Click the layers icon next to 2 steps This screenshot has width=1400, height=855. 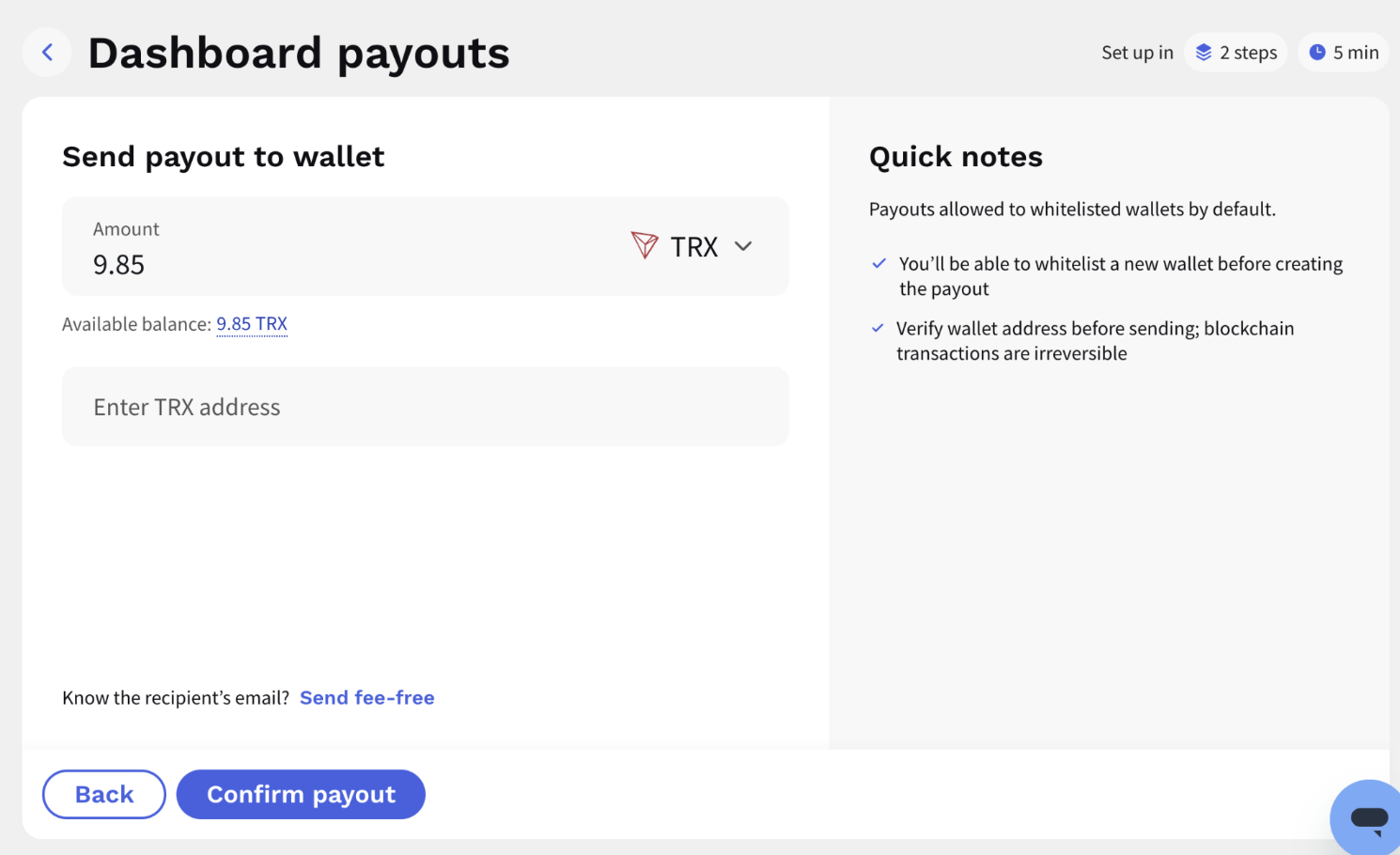1204,53
